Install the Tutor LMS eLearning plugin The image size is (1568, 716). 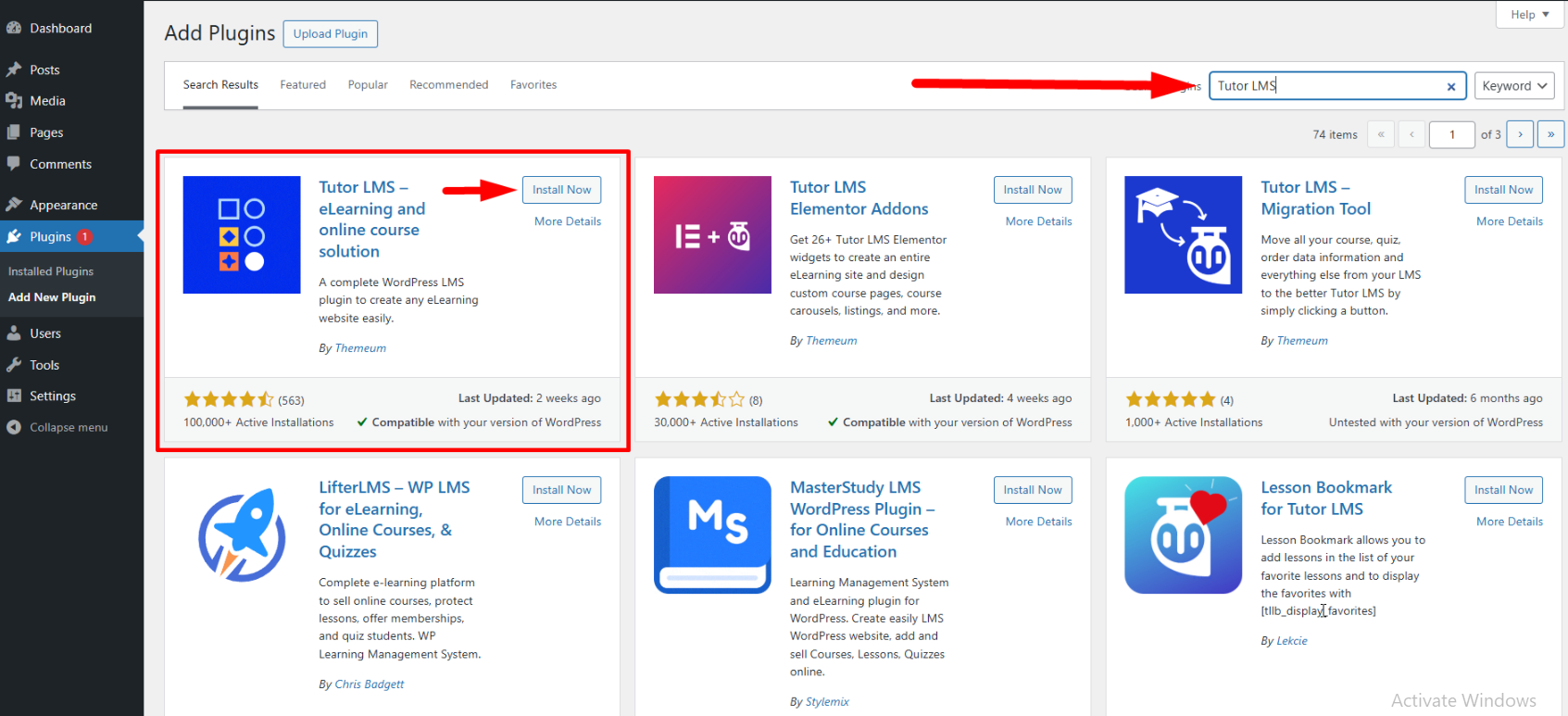561,190
